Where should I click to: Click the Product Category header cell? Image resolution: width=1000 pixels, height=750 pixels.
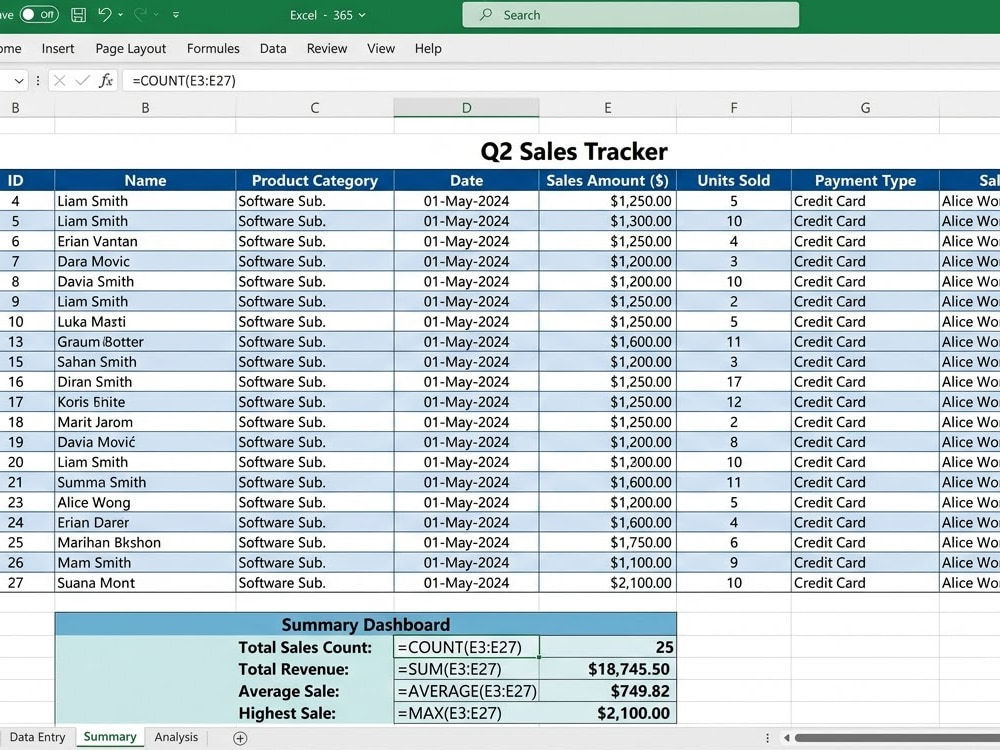pyautogui.click(x=314, y=180)
